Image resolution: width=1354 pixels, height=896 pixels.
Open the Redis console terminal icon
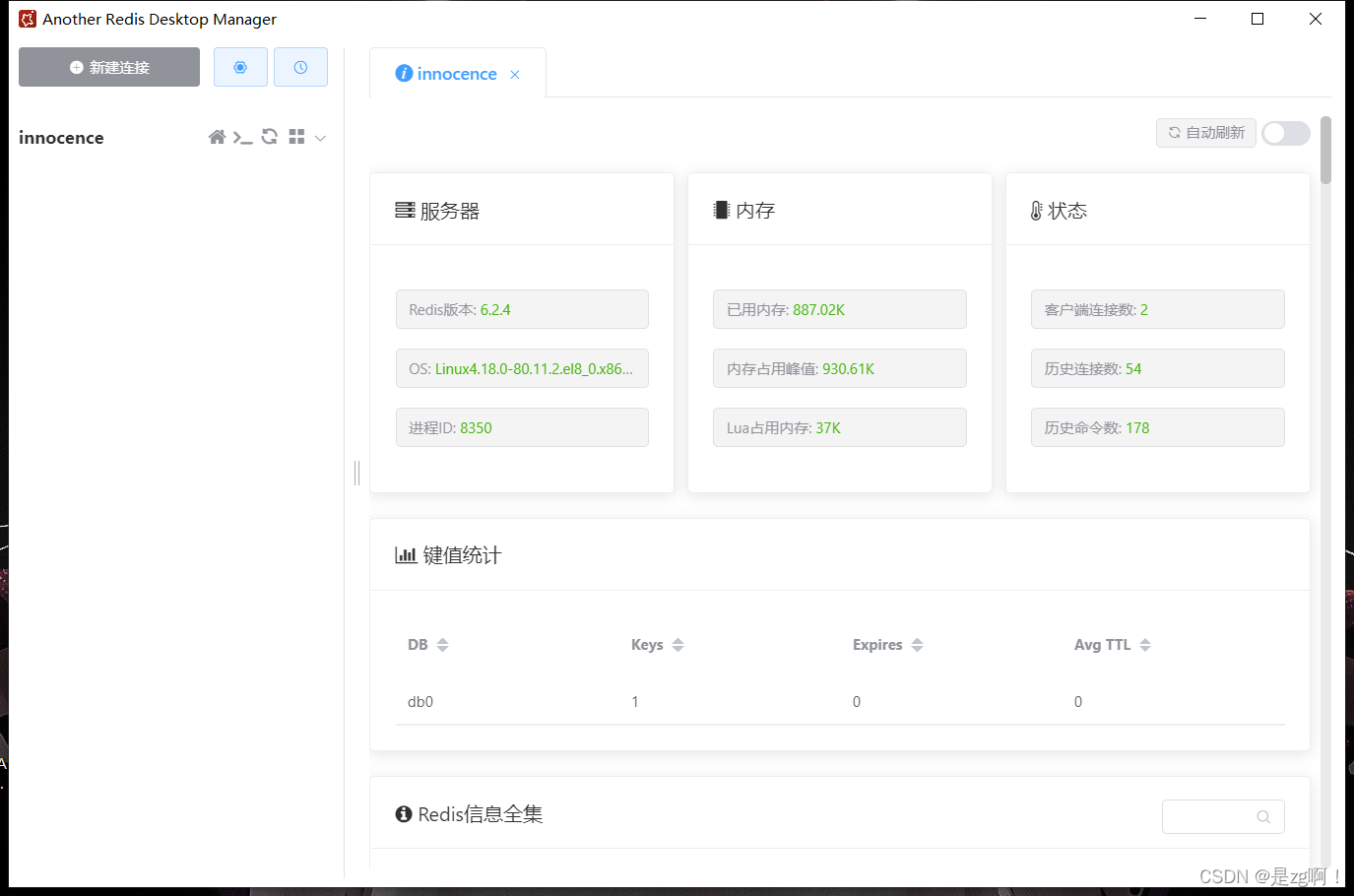(x=242, y=137)
